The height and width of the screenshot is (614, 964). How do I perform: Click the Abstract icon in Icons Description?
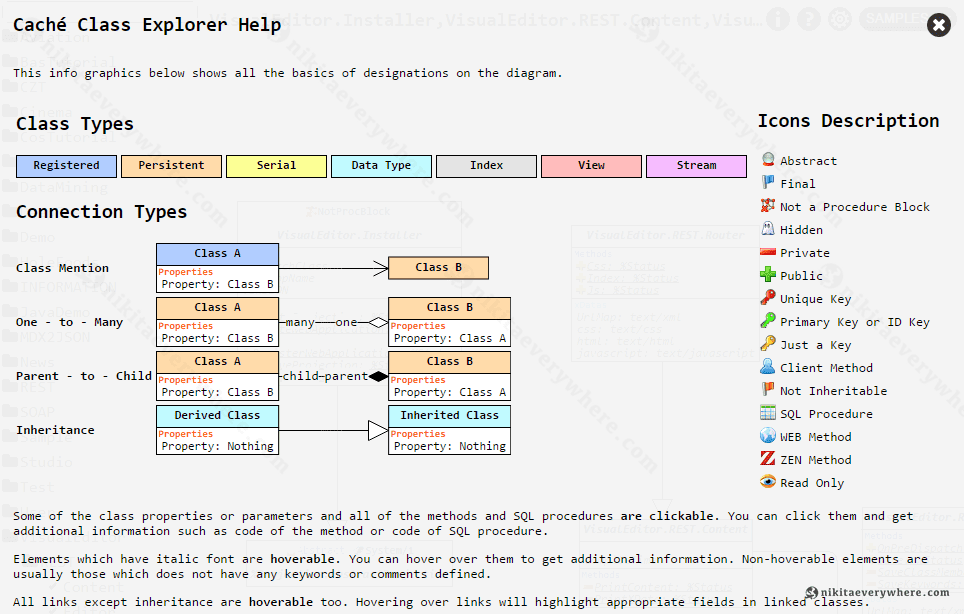767,160
